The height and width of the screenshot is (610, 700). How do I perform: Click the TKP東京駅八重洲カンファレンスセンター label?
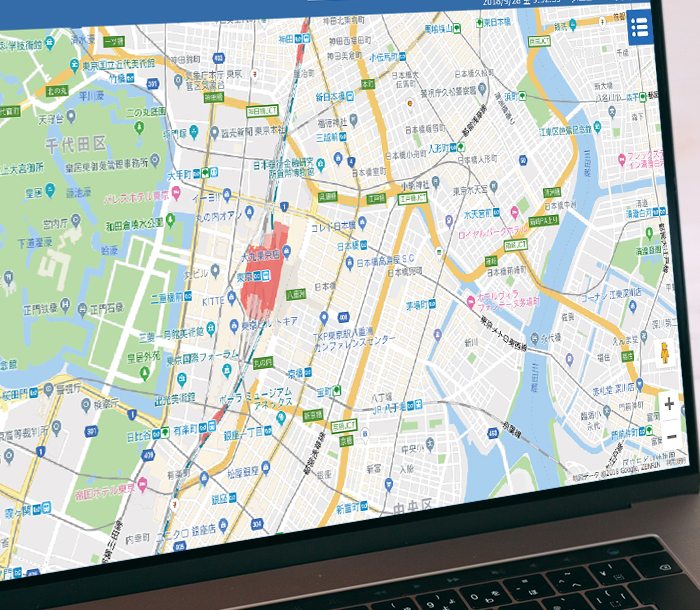point(354,339)
